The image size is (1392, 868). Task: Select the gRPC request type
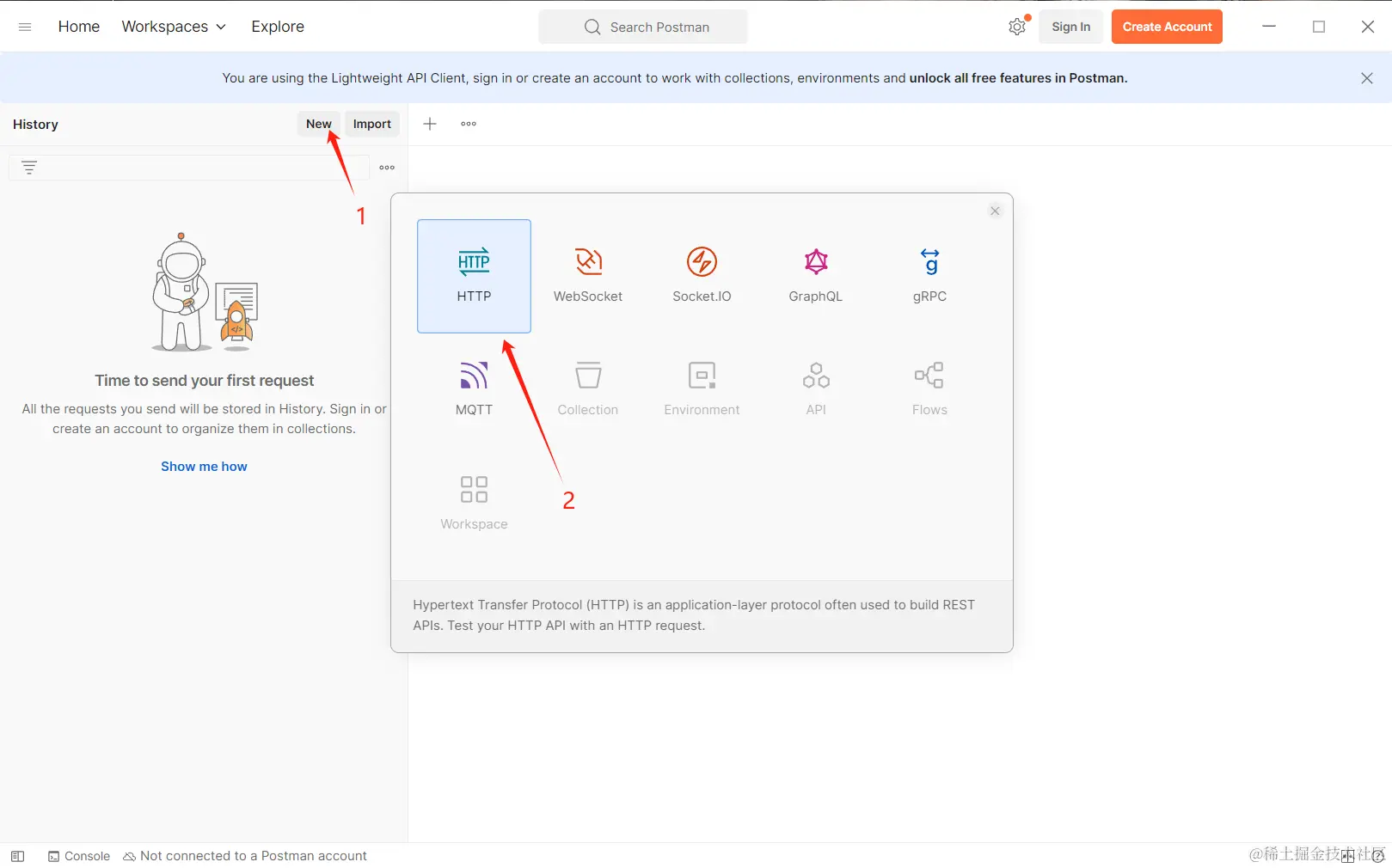click(x=929, y=276)
